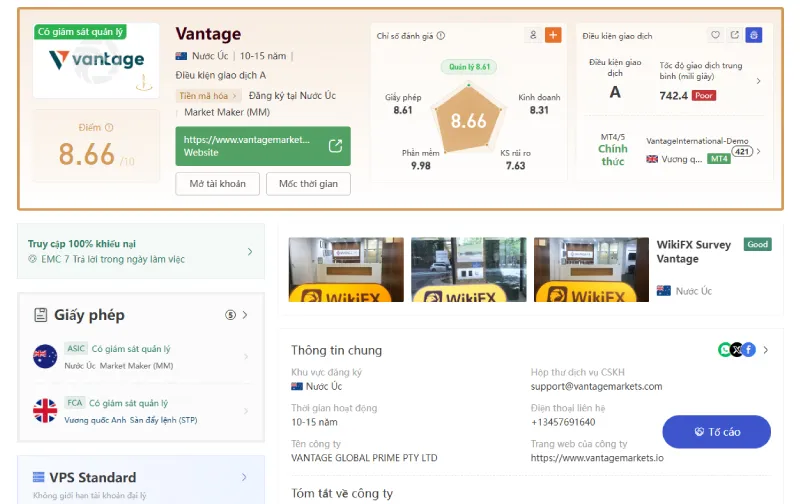
Task: Click the phone number +13457691640
Action: pyautogui.click(x=563, y=422)
